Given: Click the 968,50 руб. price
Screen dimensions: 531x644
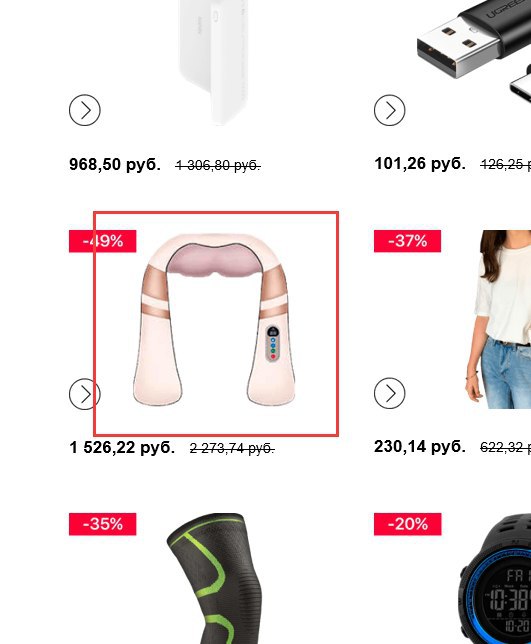Looking at the screenshot, I should (x=115, y=164).
